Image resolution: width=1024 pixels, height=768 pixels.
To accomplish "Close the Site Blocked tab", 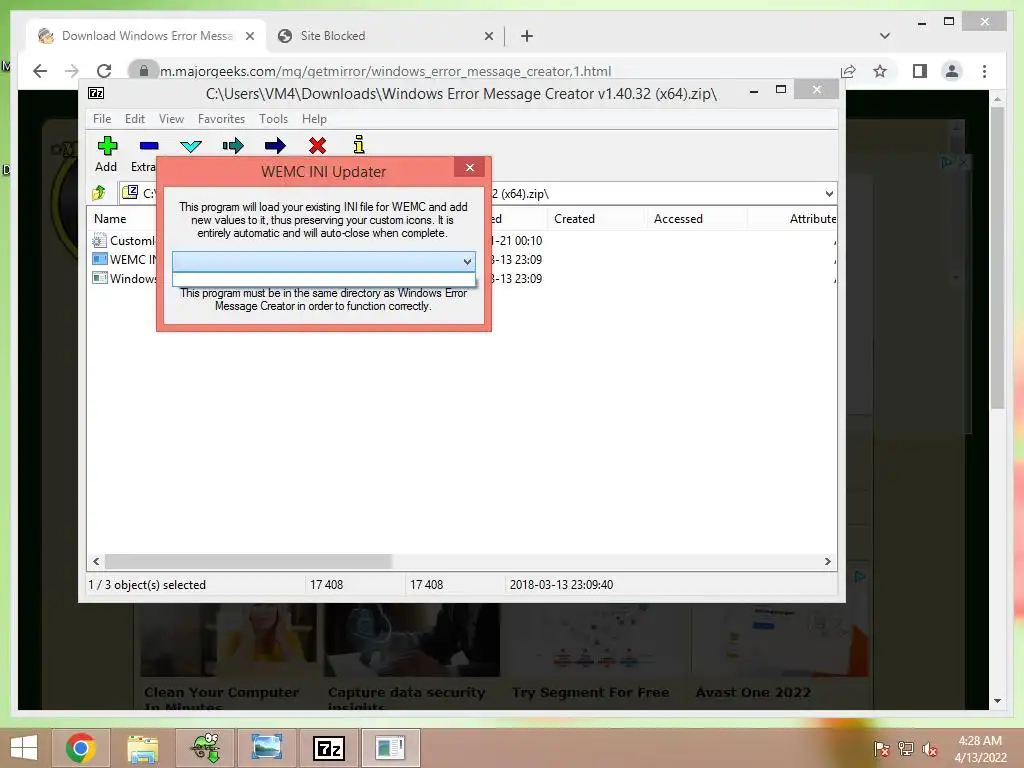I will click(488, 37).
